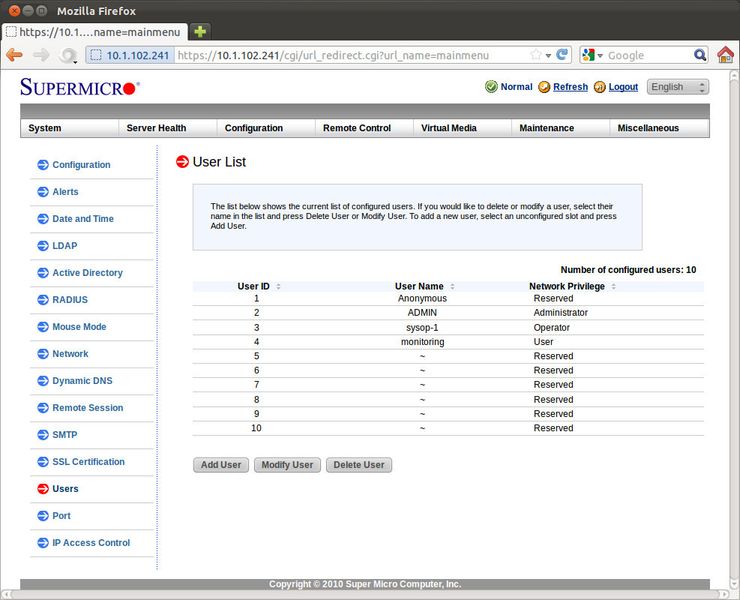Open the Remote Session sidebar link
Image resolution: width=740 pixels, height=600 pixels.
[x=88, y=407]
